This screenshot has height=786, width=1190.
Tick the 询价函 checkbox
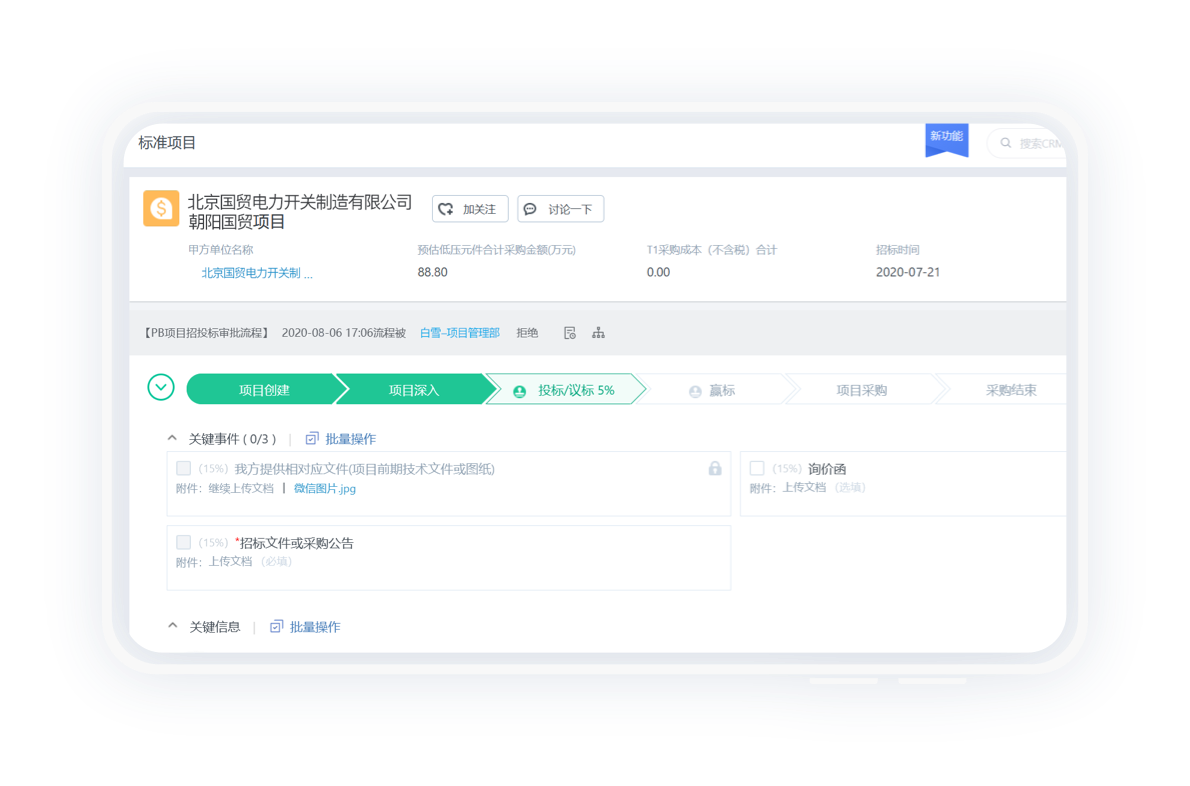(x=757, y=468)
